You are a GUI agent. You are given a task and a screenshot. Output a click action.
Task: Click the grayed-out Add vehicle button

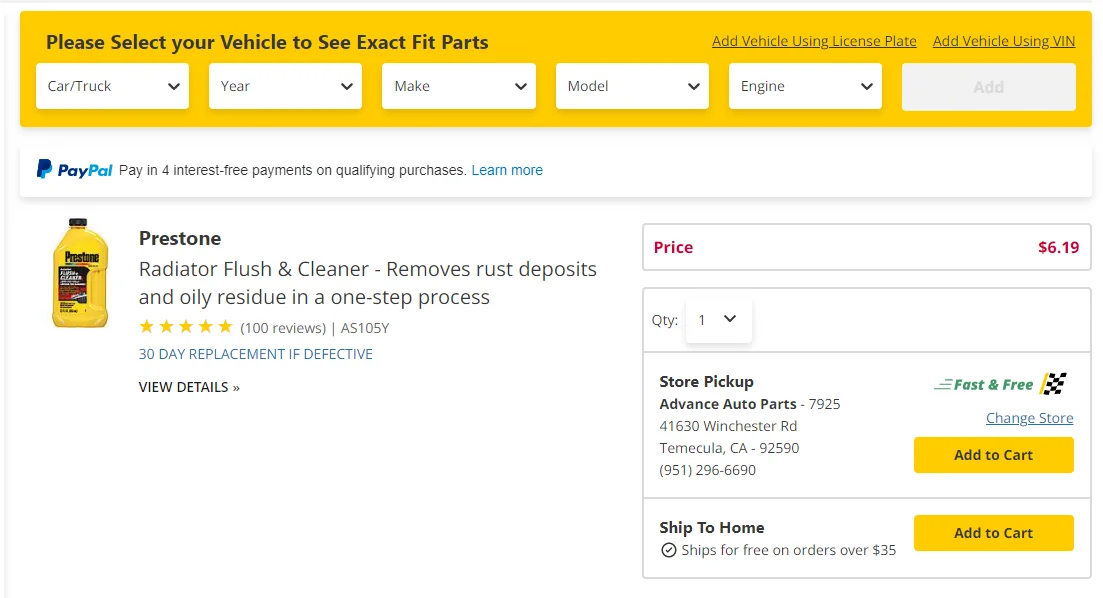coord(988,87)
